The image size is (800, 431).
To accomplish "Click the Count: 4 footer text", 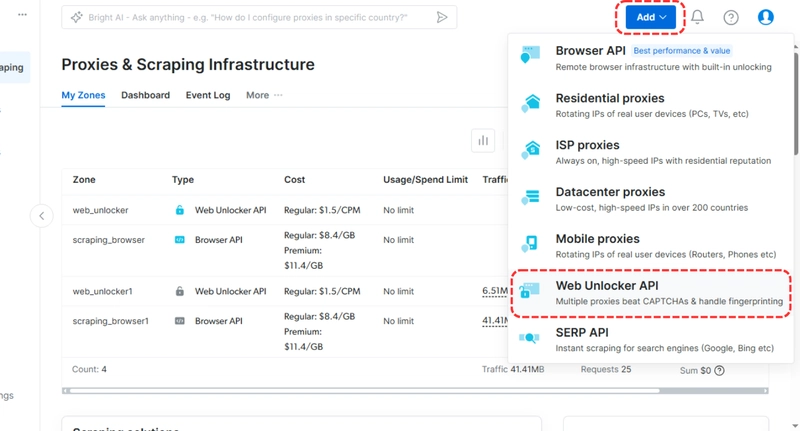I will [x=89, y=369].
